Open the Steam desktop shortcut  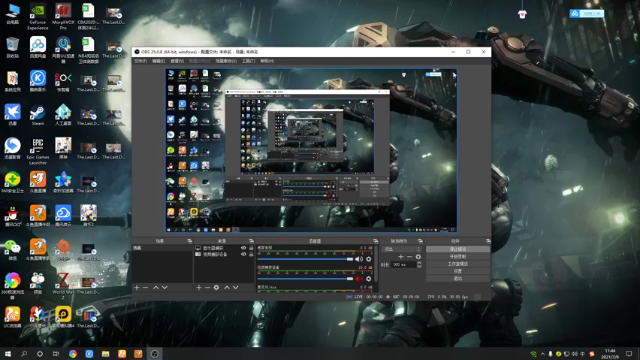[38, 115]
